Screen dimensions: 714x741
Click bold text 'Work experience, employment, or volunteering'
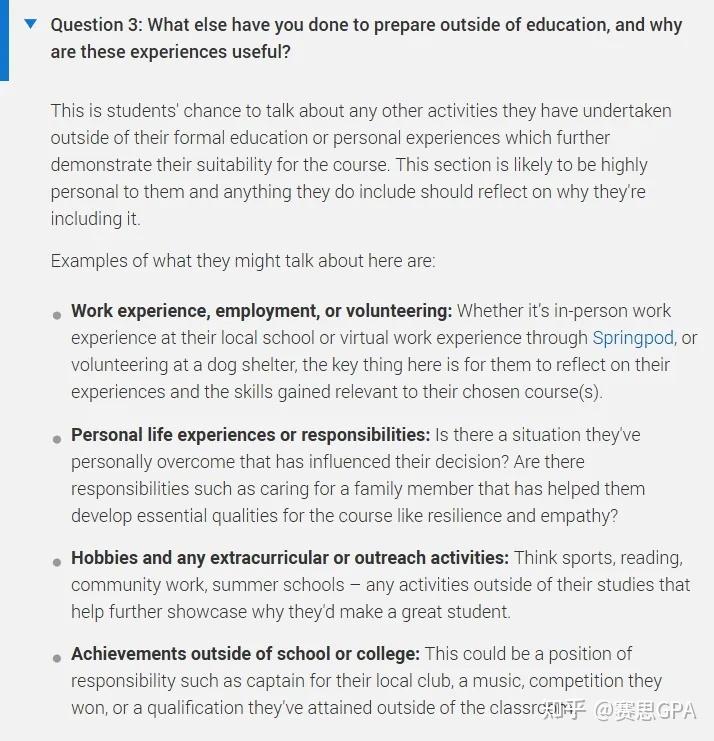(x=261, y=311)
